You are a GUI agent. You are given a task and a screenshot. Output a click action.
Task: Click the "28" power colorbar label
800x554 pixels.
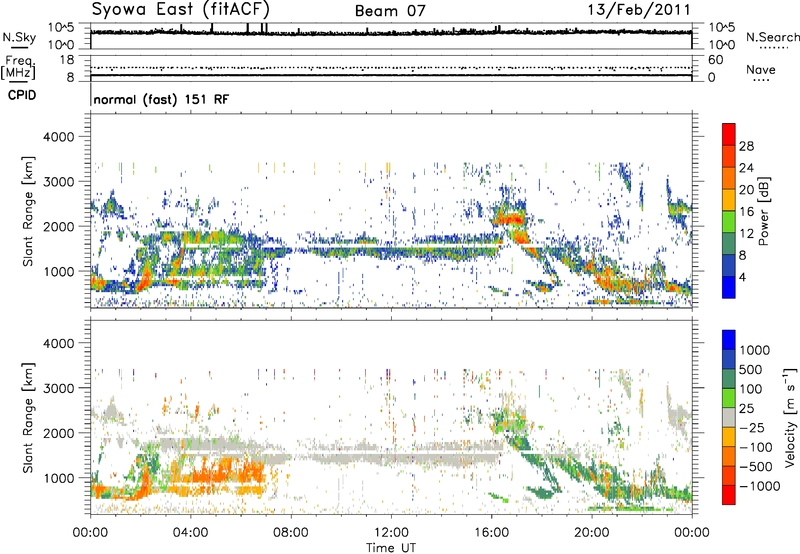(746, 146)
